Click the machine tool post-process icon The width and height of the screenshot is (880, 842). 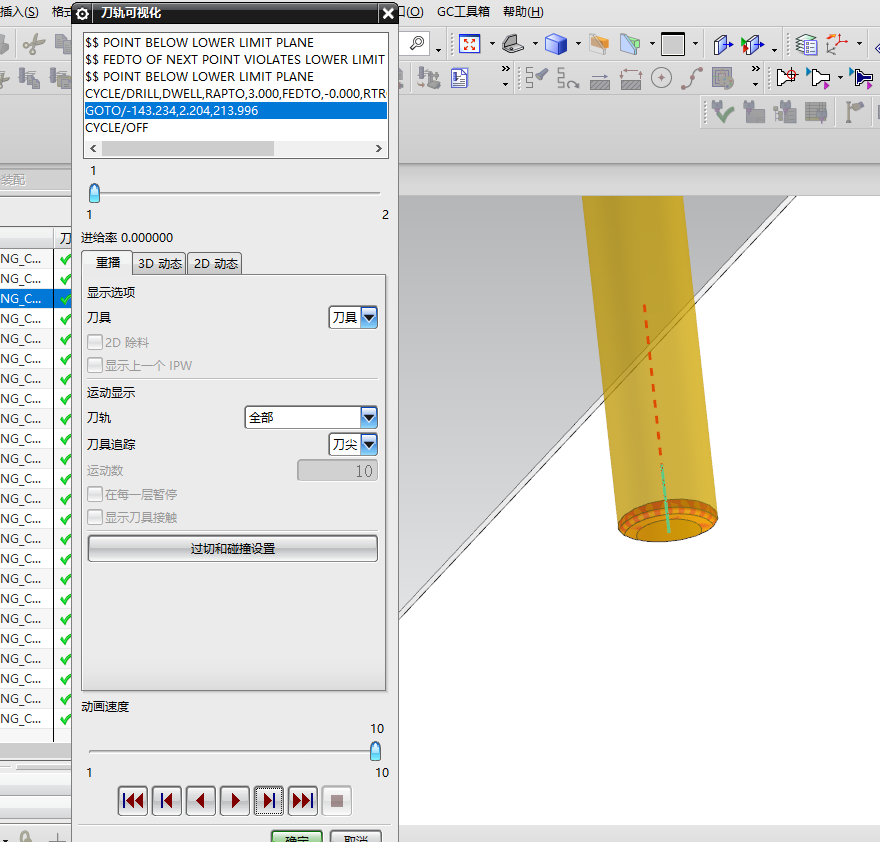[429, 78]
